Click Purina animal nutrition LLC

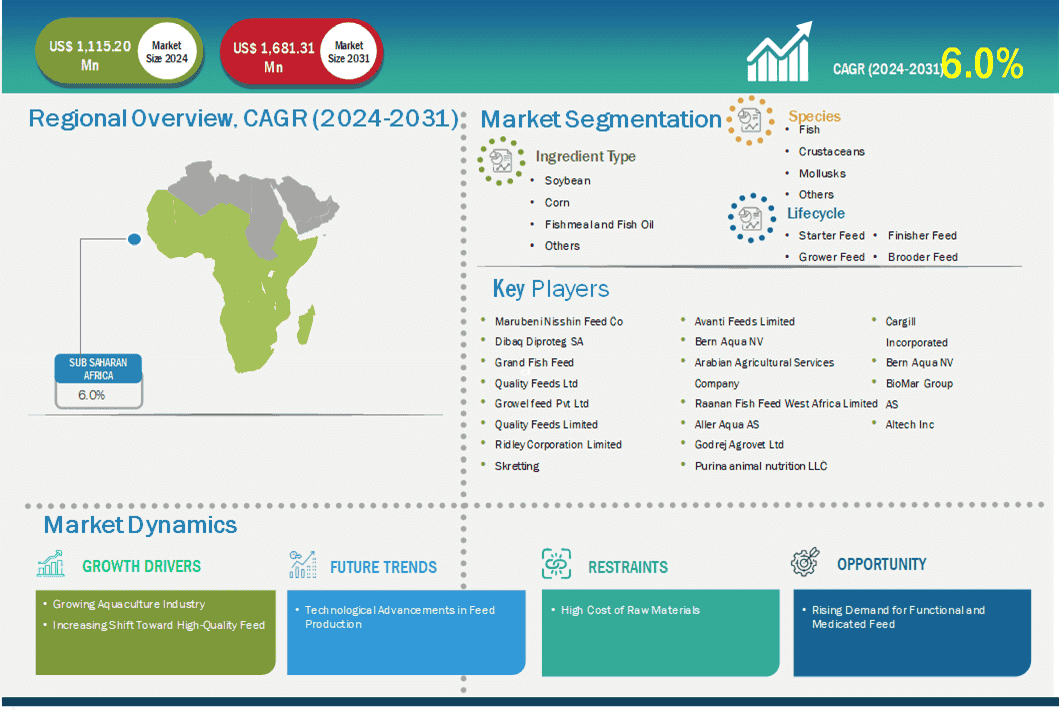(x=761, y=466)
